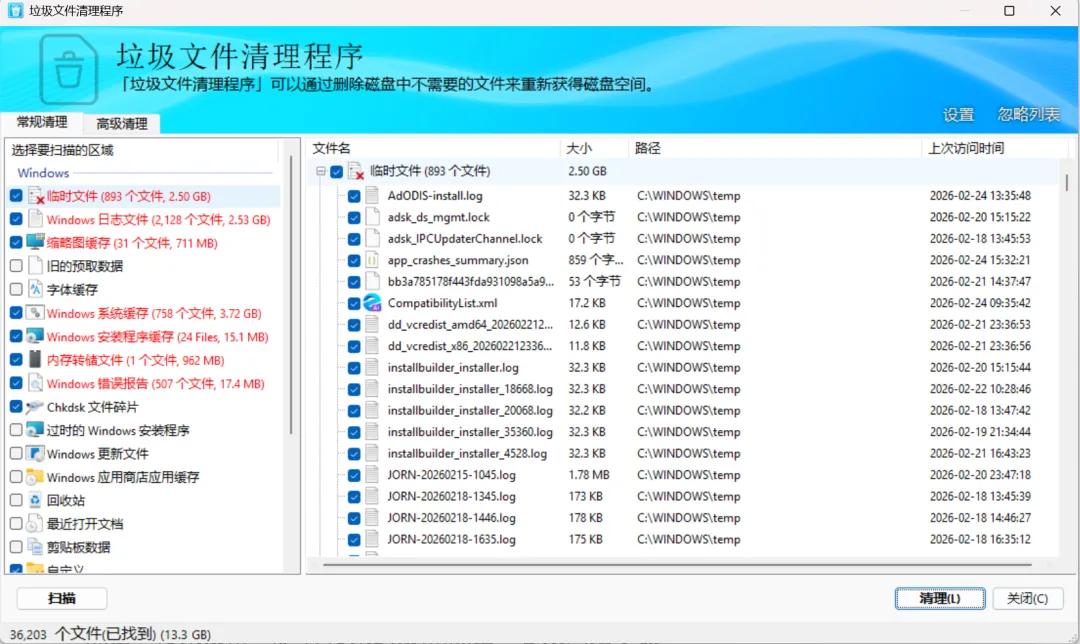Uncheck the AdODIS-install.log file checkbox

[x=354, y=196]
